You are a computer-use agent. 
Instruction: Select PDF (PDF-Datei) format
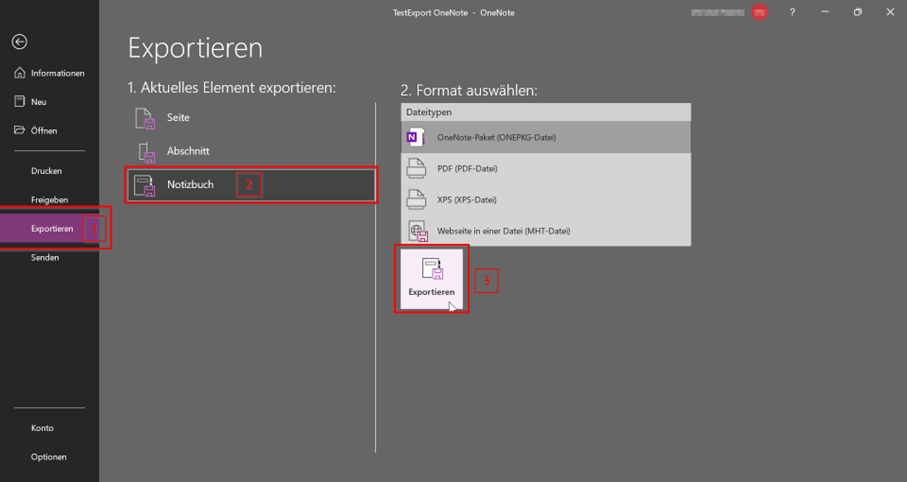point(546,168)
